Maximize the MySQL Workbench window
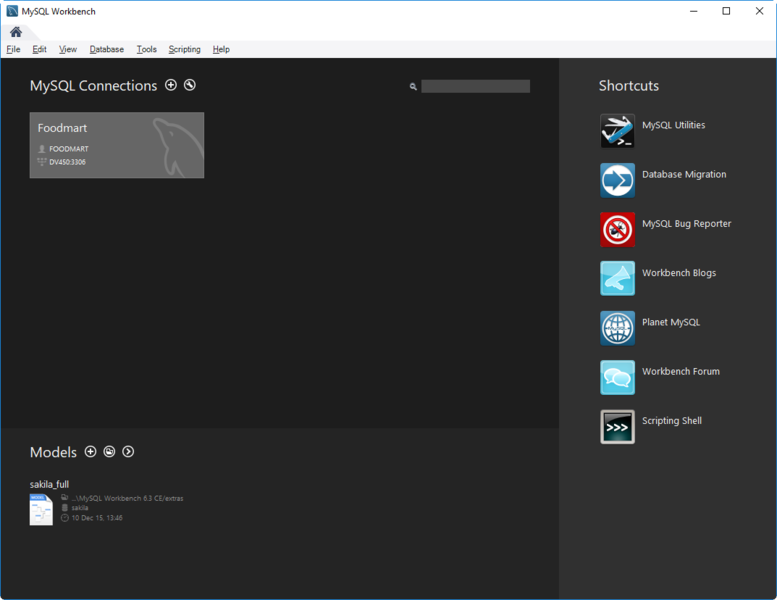 tap(726, 11)
